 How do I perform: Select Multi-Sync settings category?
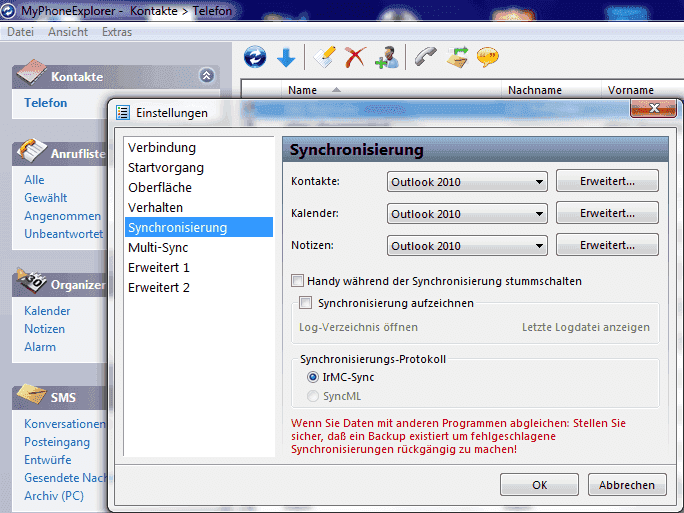(199, 247)
